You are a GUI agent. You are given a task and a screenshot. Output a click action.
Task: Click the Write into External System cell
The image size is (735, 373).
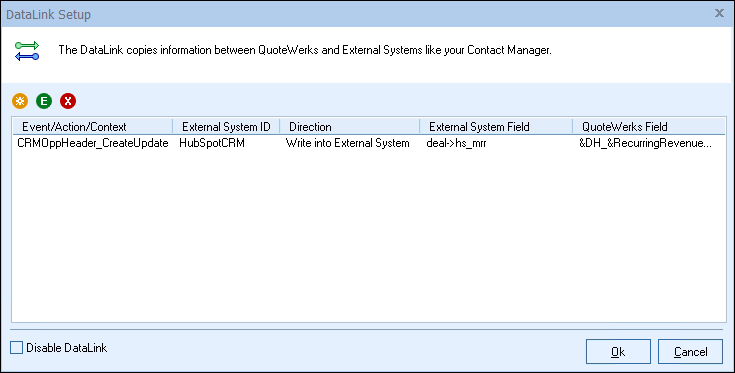347,143
